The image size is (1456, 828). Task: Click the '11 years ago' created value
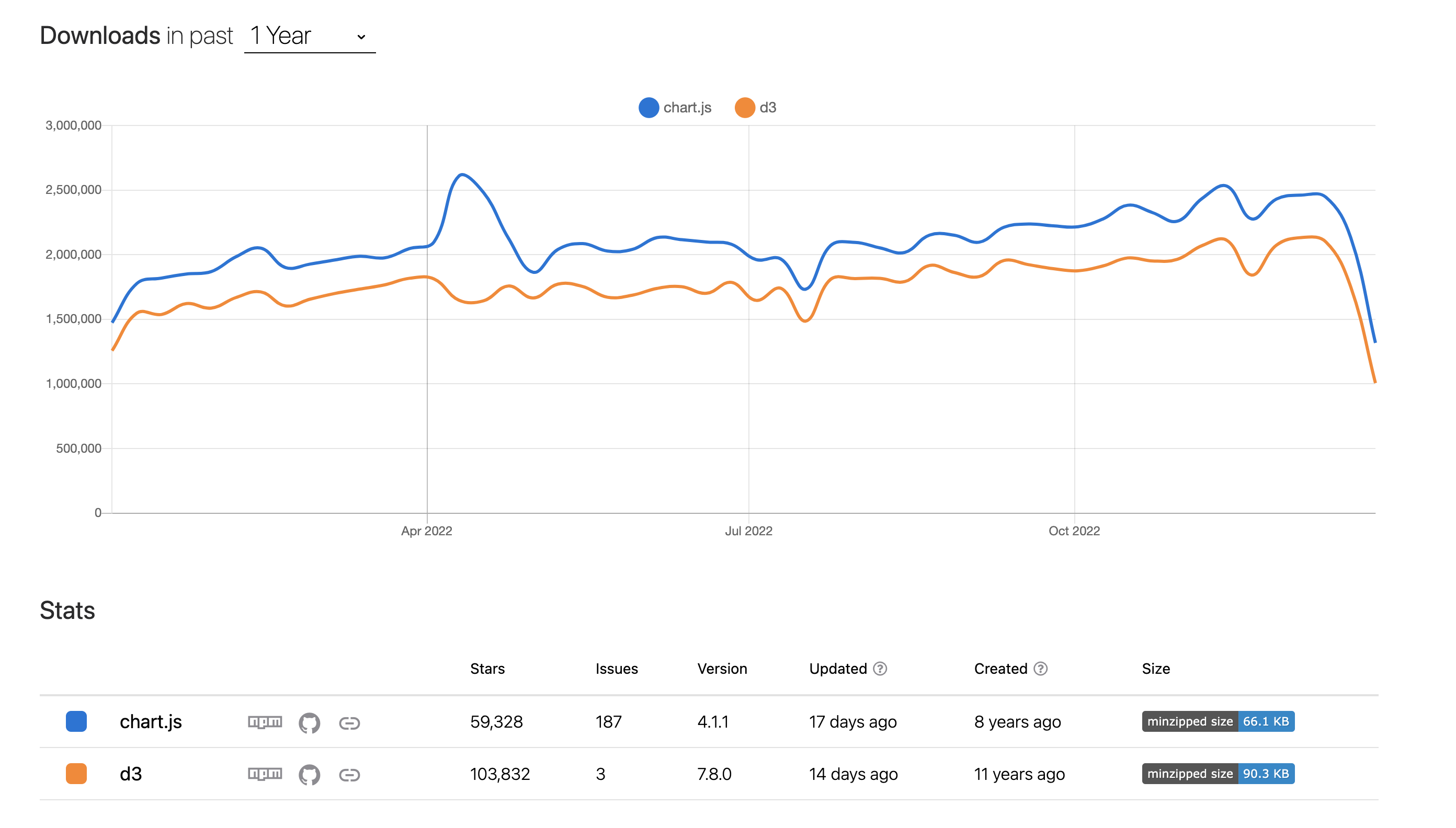1020,775
